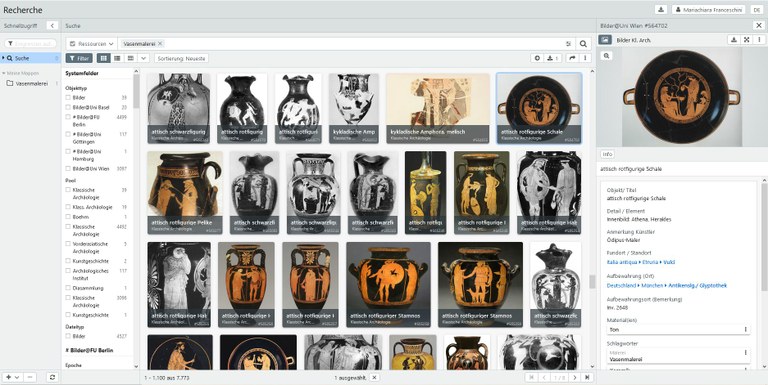
Task: Select the Vasenmalerei folder under Meine Mappen
Action: tap(31, 84)
